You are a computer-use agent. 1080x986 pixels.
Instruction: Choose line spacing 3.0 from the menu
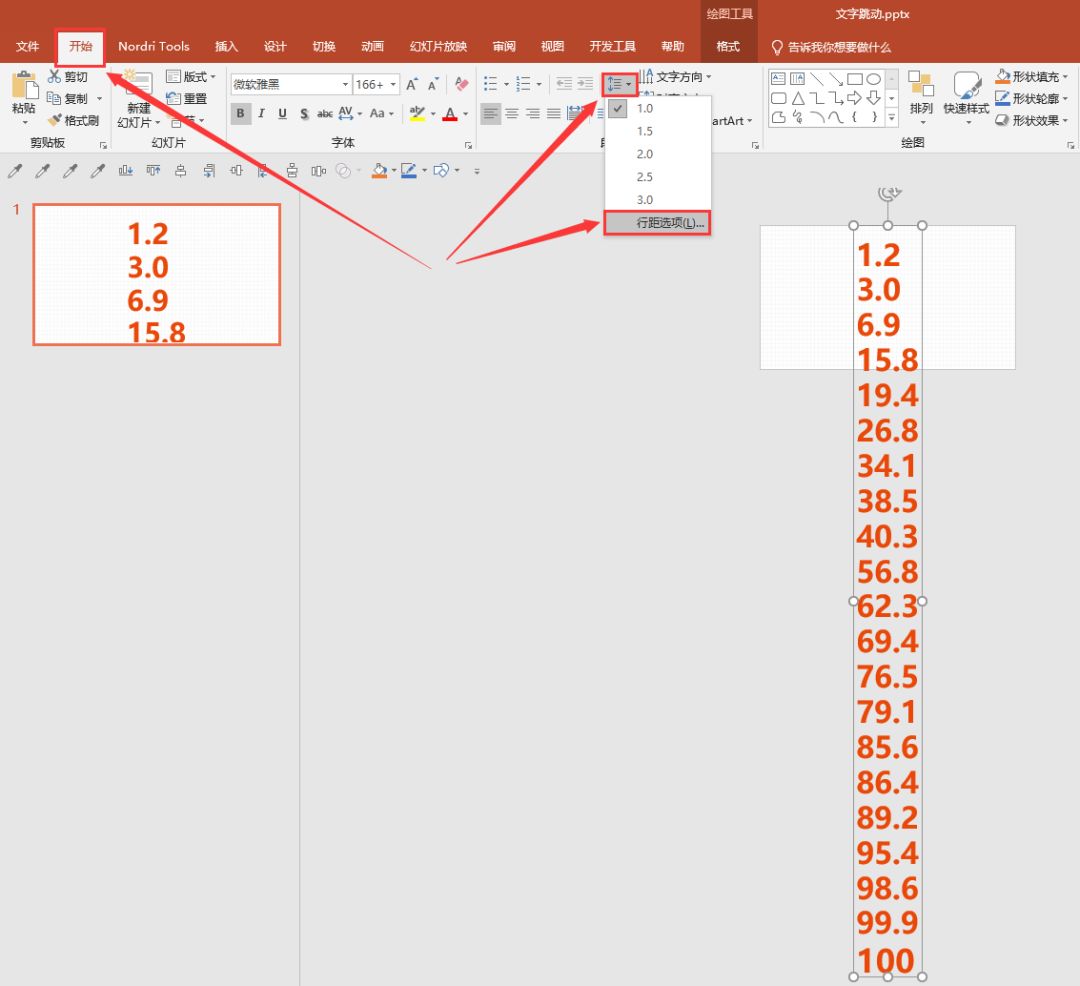658,199
